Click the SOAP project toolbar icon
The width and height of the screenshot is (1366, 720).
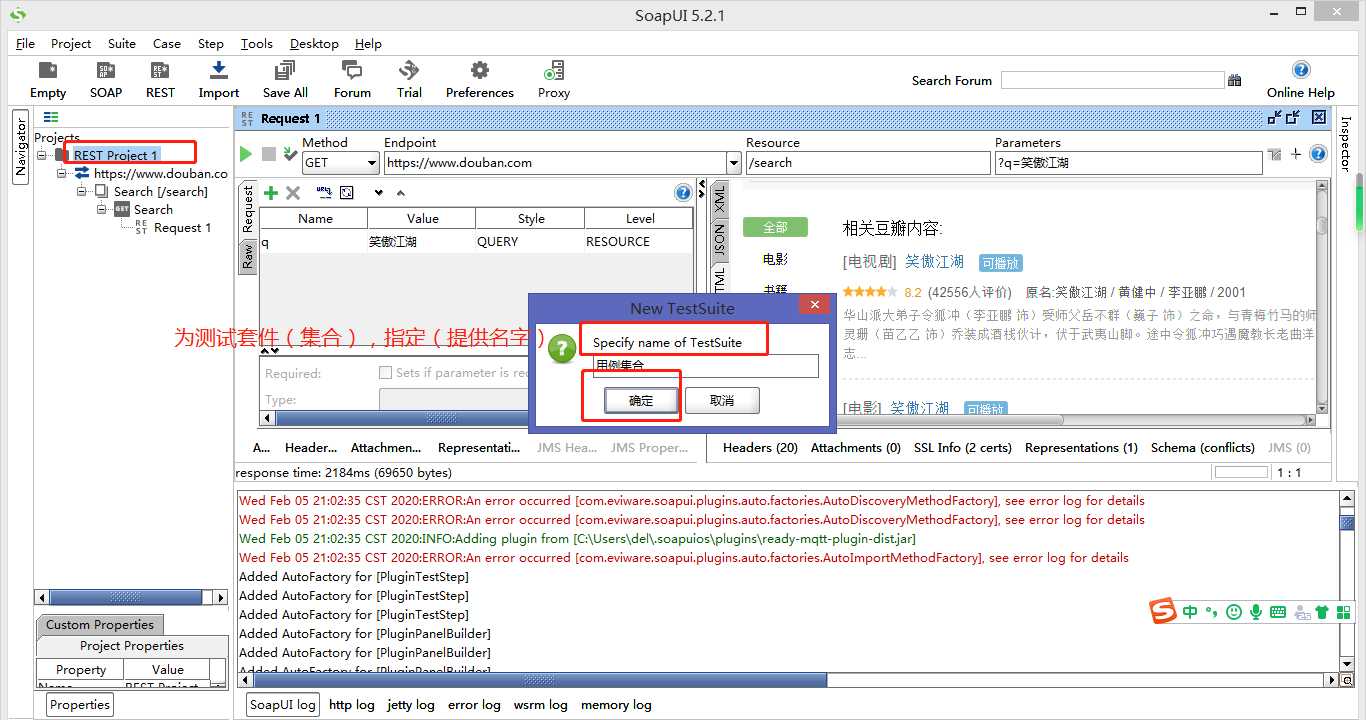point(105,71)
